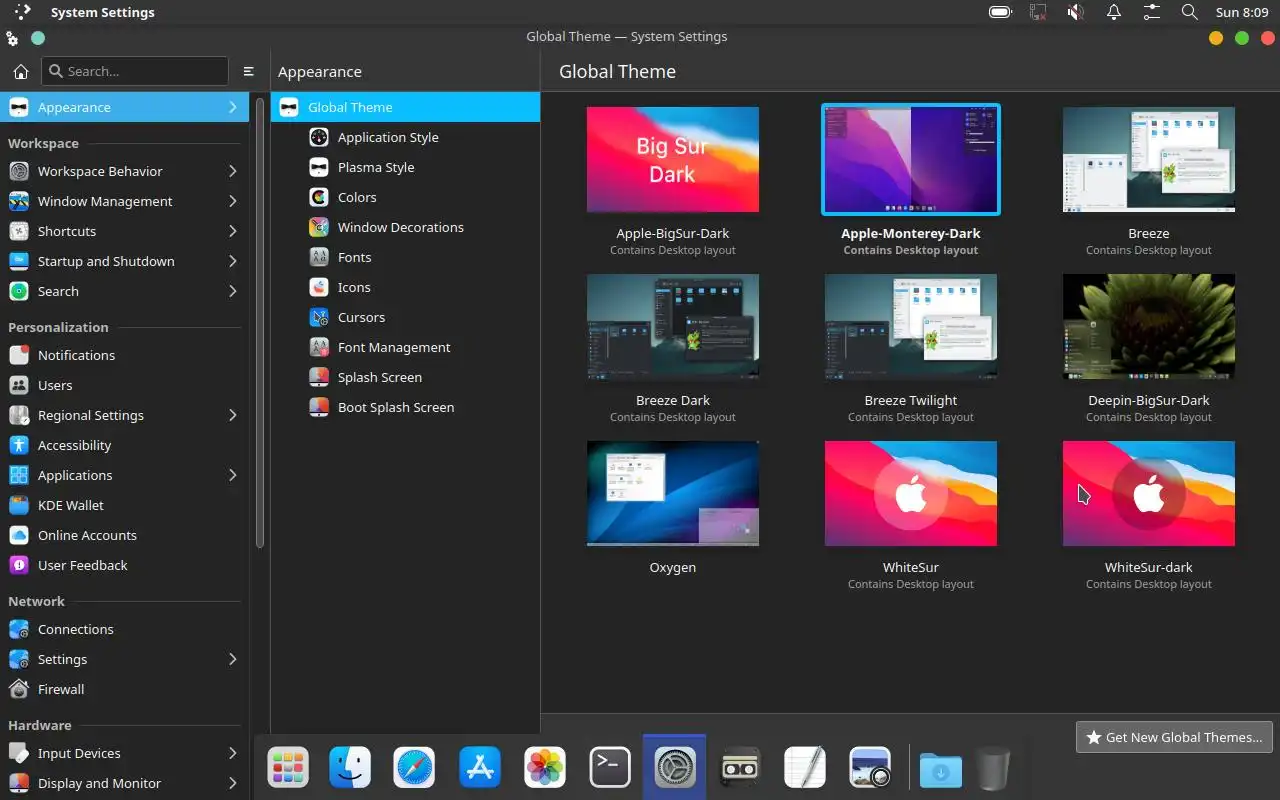1280x800 pixels.
Task: Click the Font Management icon
Action: point(319,347)
